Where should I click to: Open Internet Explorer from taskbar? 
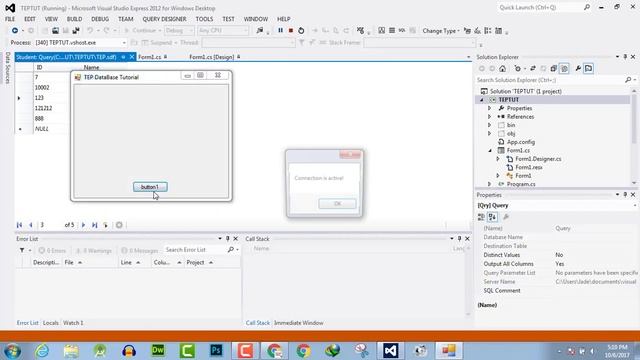tap(42, 351)
